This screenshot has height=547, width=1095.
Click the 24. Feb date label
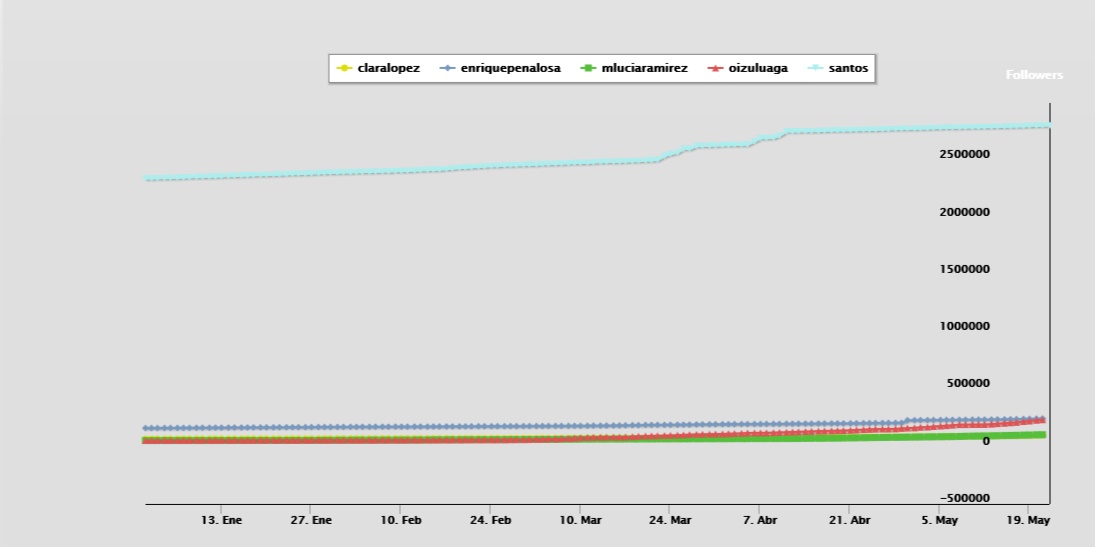pyautogui.click(x=490, y=521)
